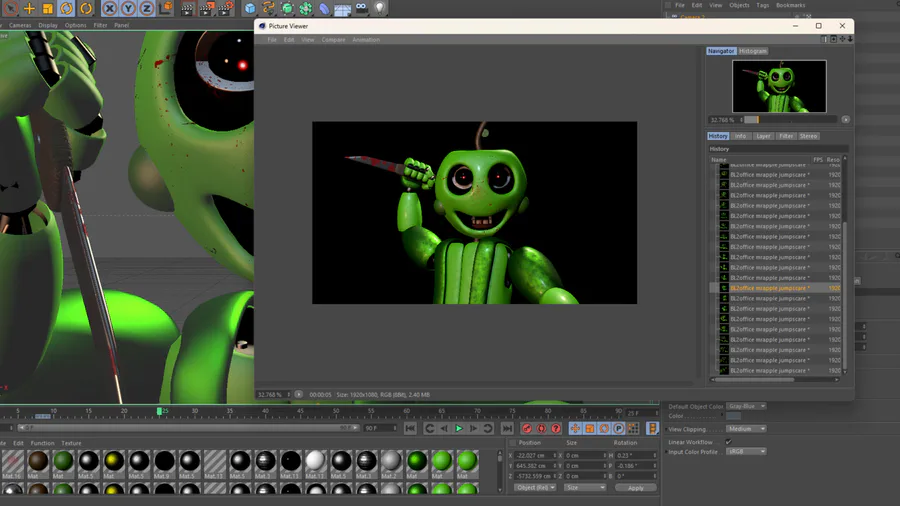Viewport: 900px width, 506px height.
Task: Add a Cube primitive object
Action: (250, 8)
